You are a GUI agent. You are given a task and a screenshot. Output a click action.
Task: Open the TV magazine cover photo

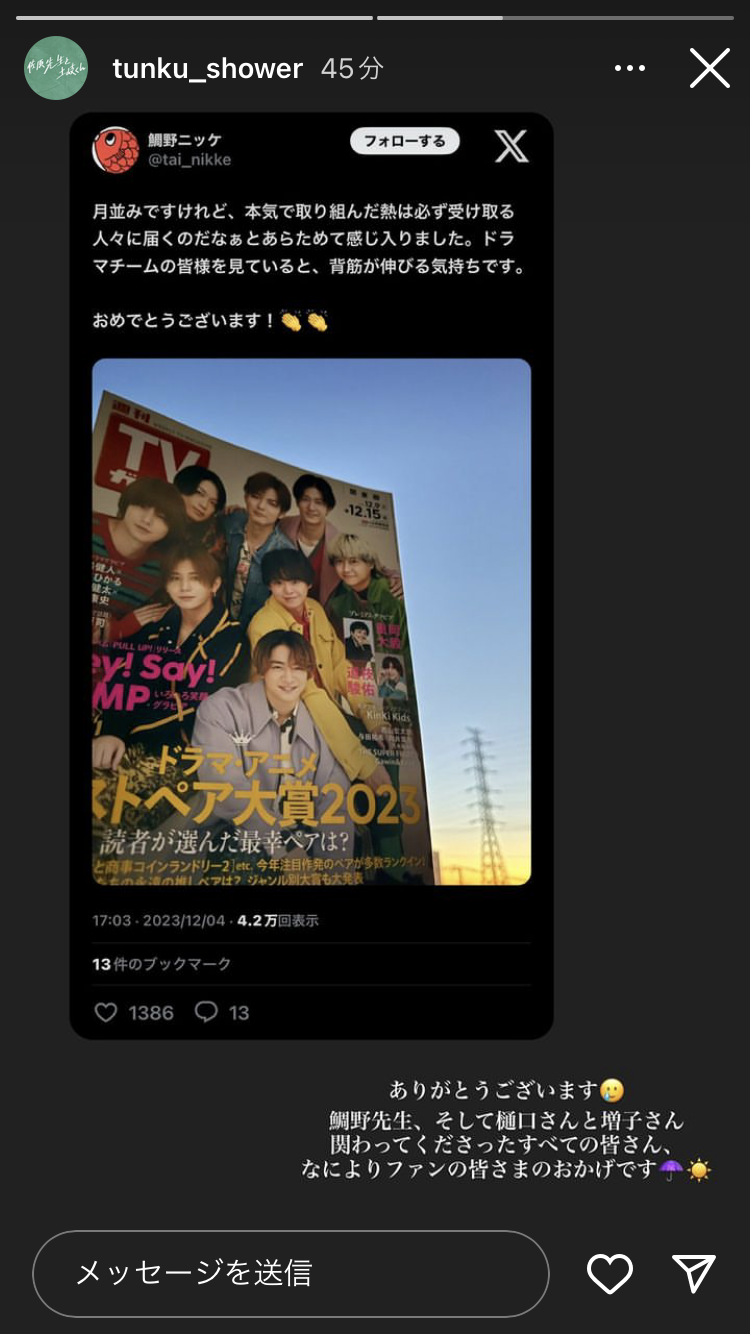pos(311,621)
